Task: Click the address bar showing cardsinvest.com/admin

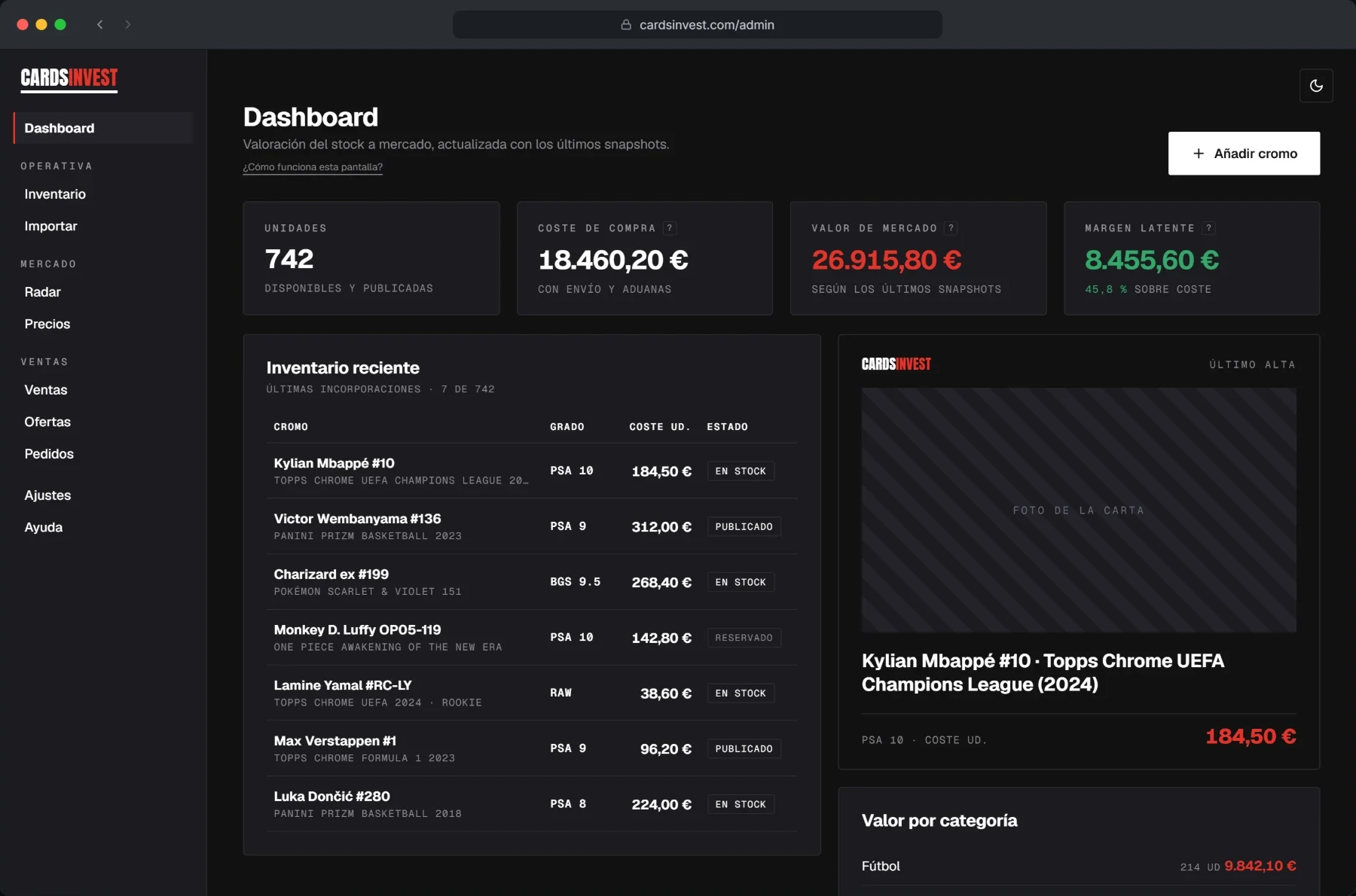Action: pos(698,25)
